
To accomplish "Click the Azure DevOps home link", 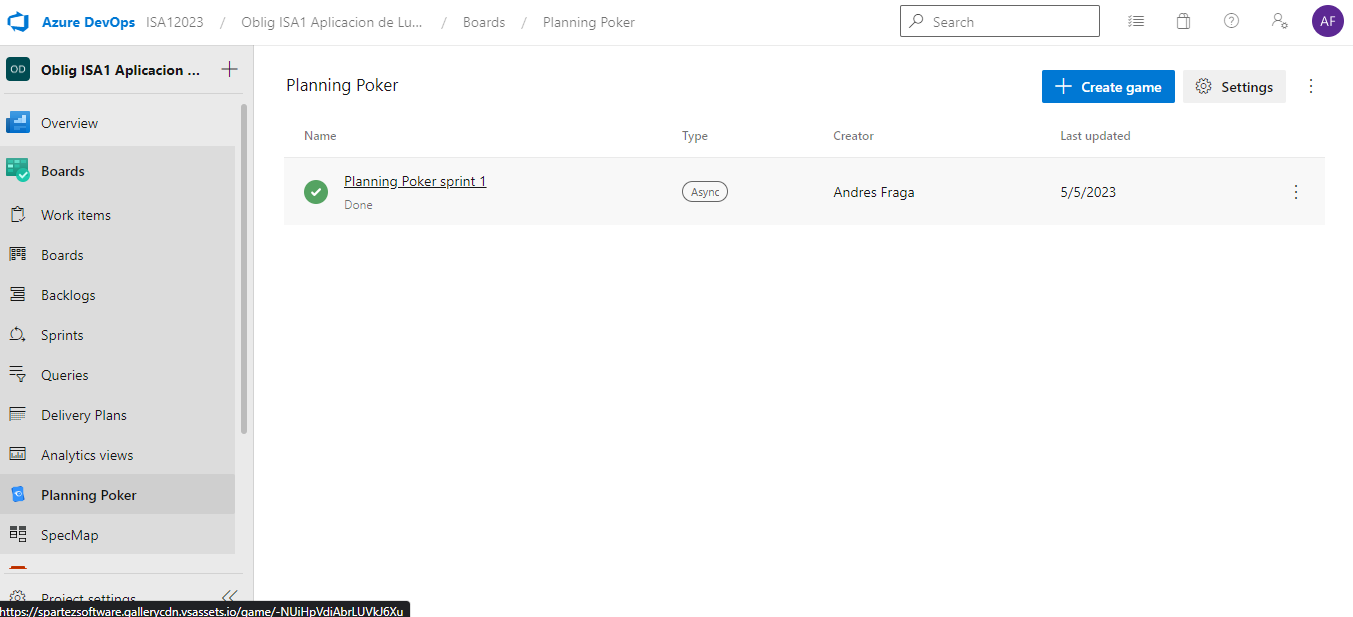I will point(88,22).
